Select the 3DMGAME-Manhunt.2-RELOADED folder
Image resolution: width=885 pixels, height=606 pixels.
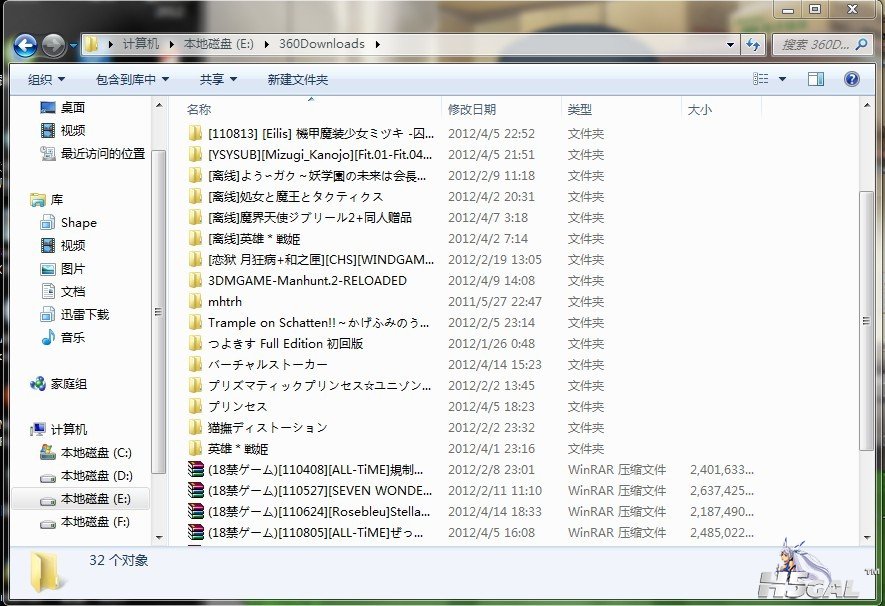coord(307,281)
